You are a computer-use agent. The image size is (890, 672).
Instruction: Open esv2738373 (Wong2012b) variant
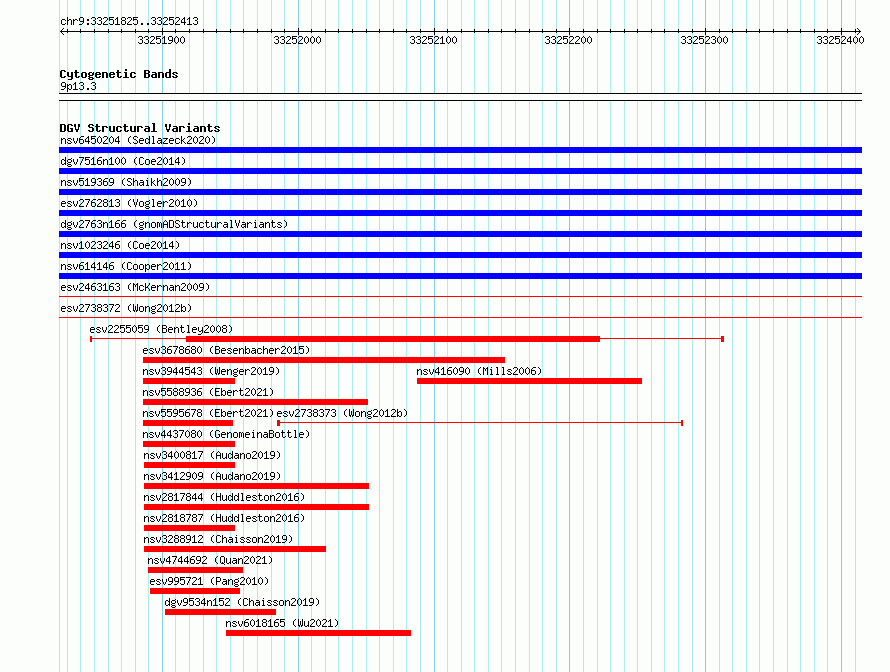pos(342,413)
